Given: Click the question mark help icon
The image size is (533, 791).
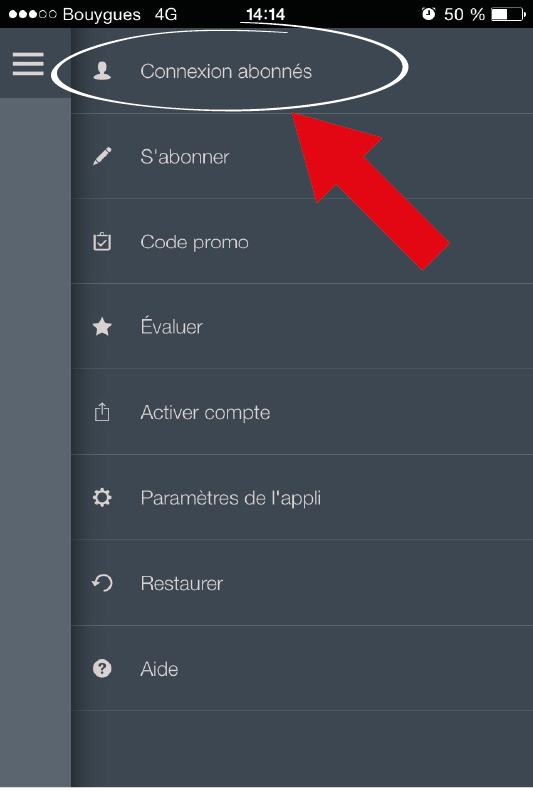Looking at the screenshot, I should (x=102, y=669).
